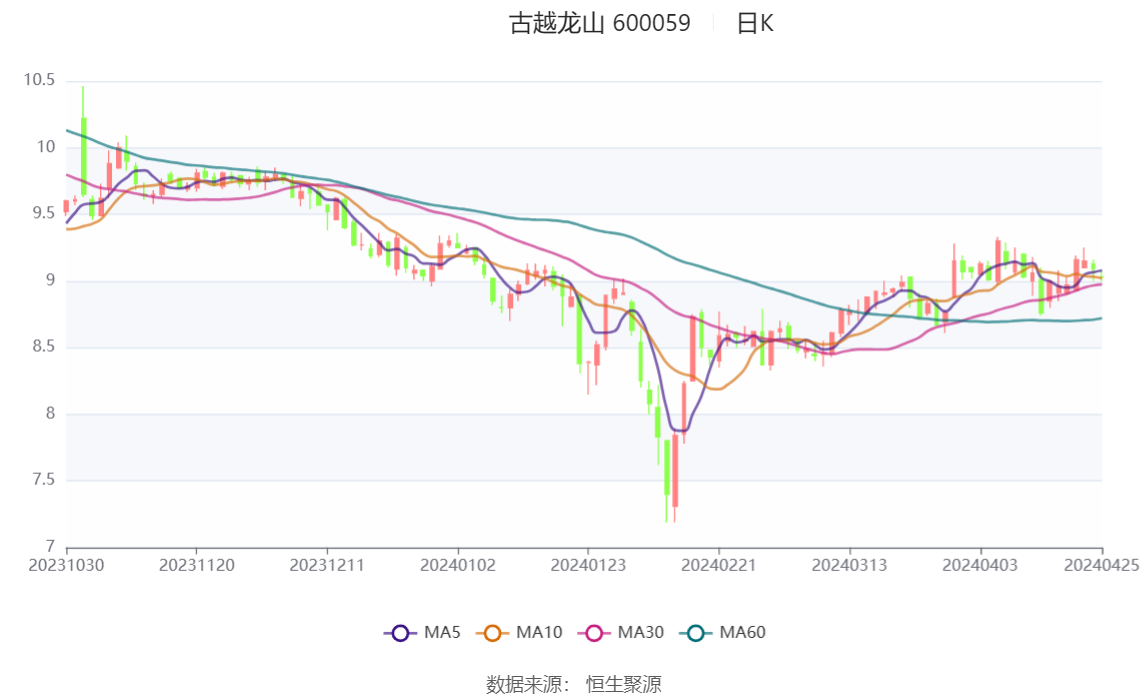
Task: Hide the MA5 series via its label
Action: click(442, 632)
